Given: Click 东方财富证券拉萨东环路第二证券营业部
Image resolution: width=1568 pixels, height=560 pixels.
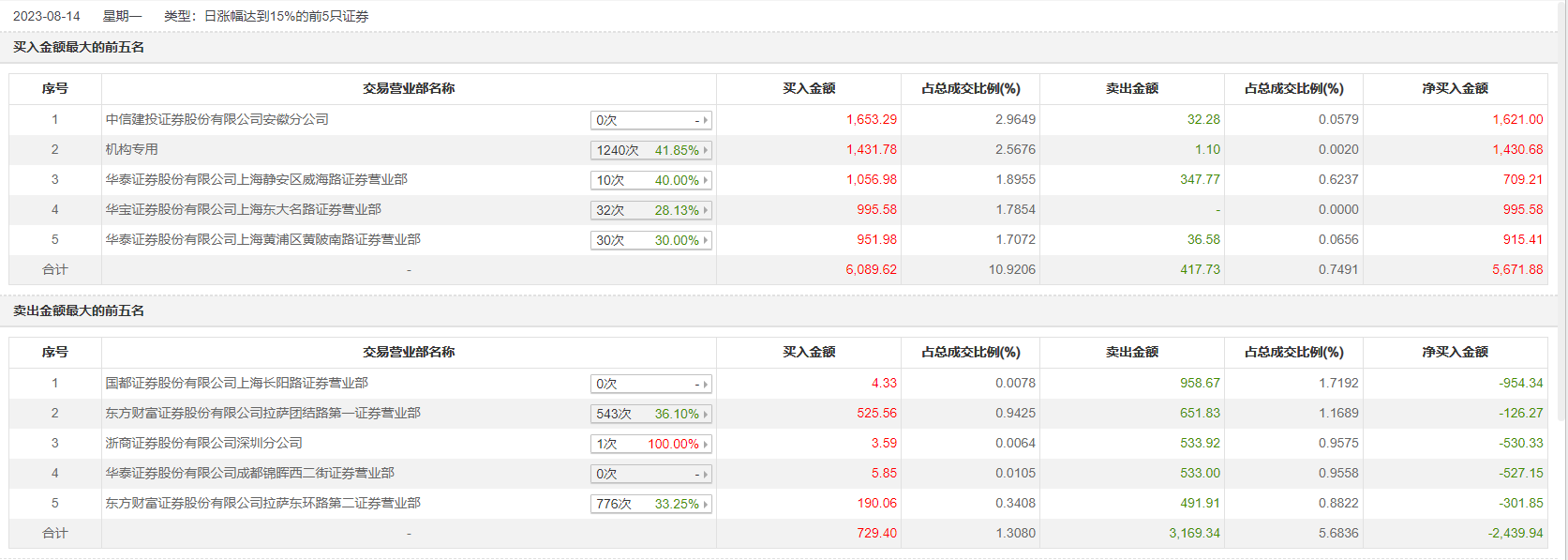Looking at the screenshot, I should pyautogui.click(x=263, y=503).
